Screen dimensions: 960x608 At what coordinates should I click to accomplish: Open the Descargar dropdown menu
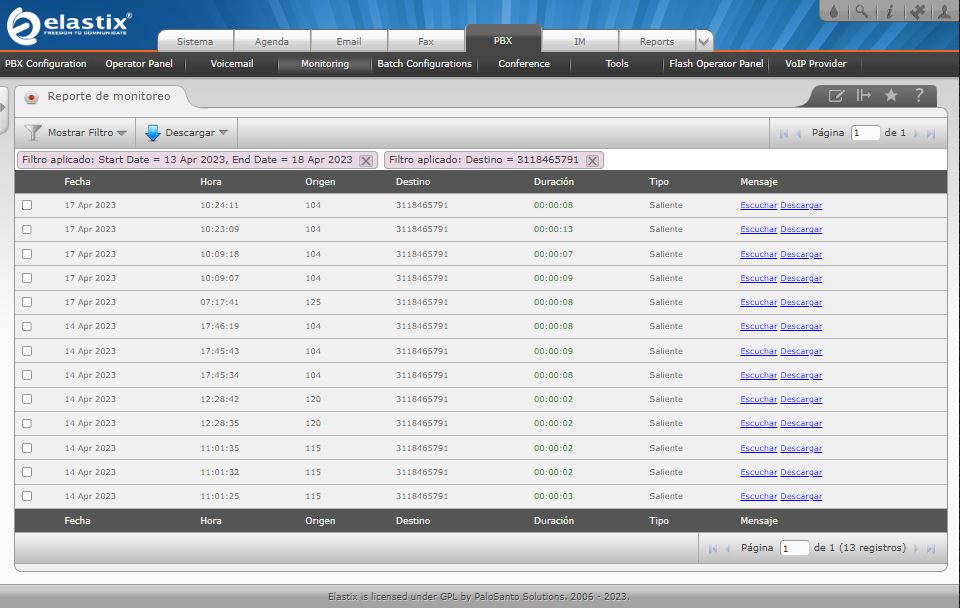click(x=188, y=133)
